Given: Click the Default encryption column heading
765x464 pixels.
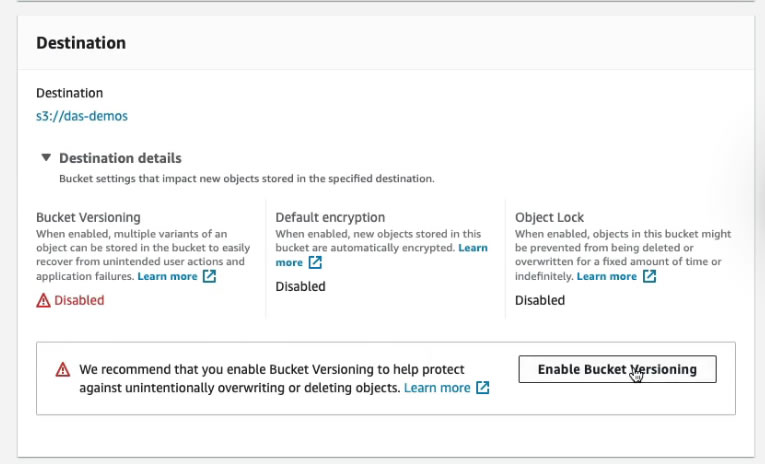Looking at the screenshot, I should click(x=330, y=217).
